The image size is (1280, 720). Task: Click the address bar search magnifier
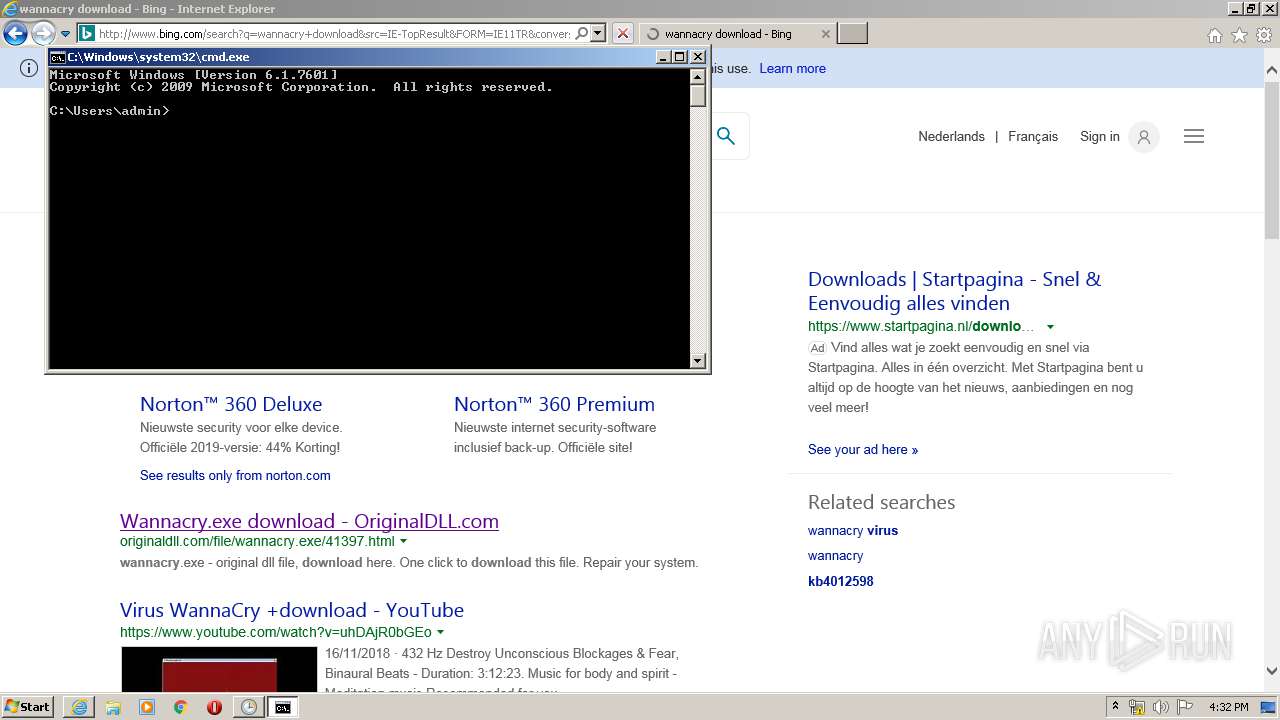pos(582,33)
